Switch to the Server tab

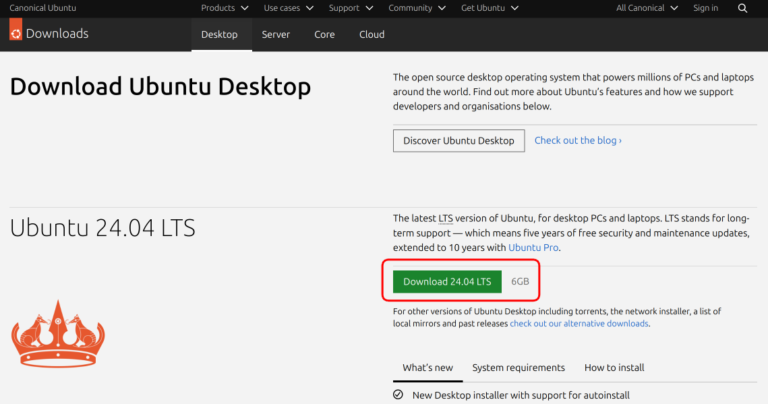coord(276,34)
